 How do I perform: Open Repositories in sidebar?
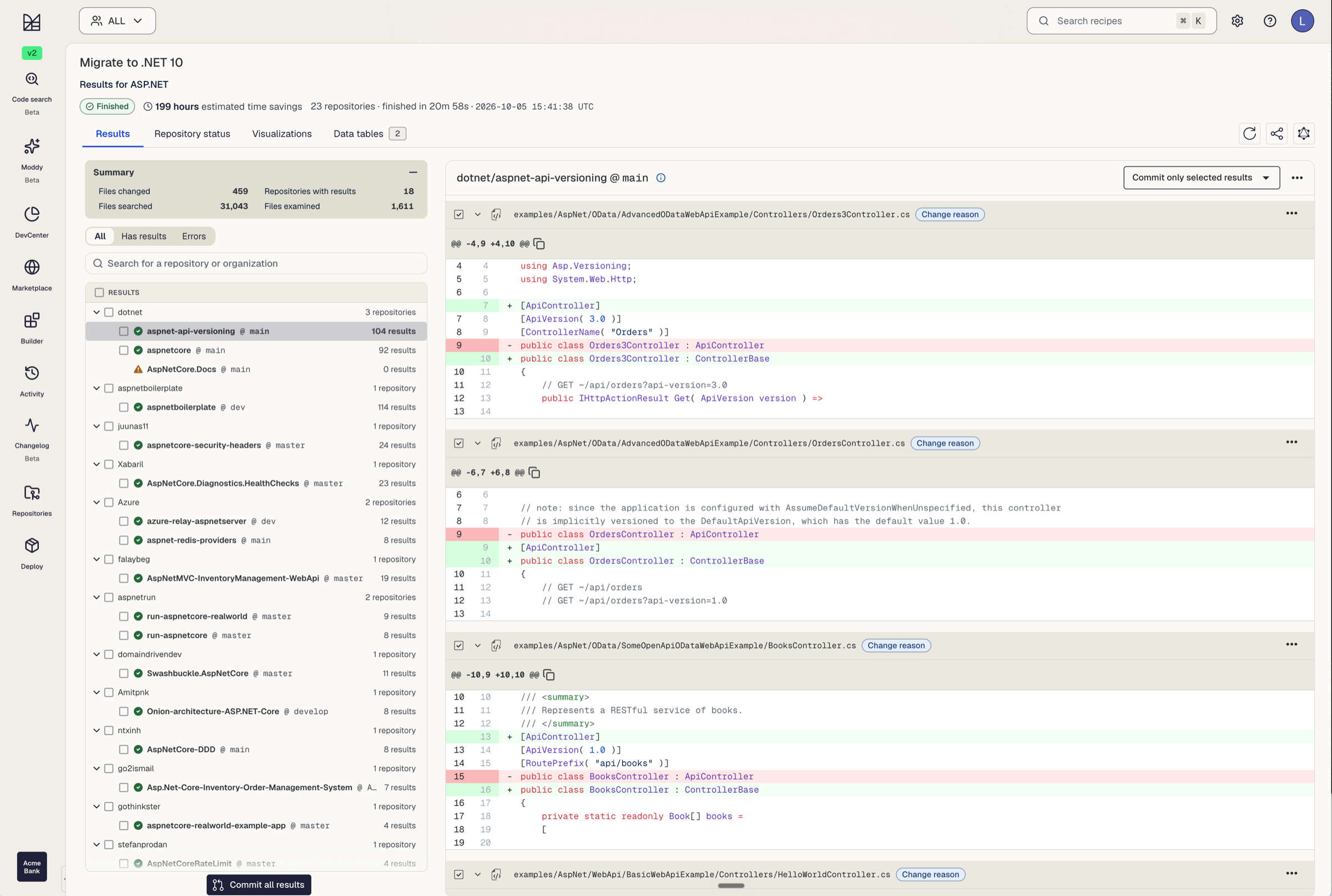32,500
